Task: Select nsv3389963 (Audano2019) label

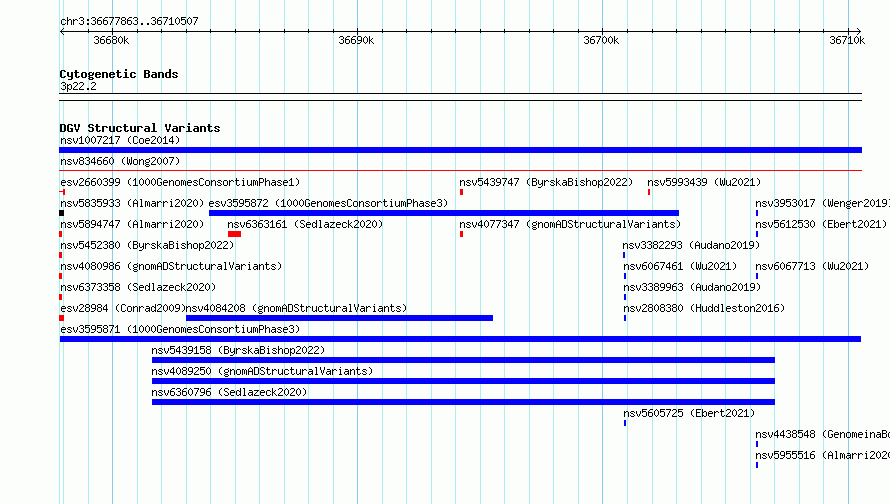Action: point(692,287)
